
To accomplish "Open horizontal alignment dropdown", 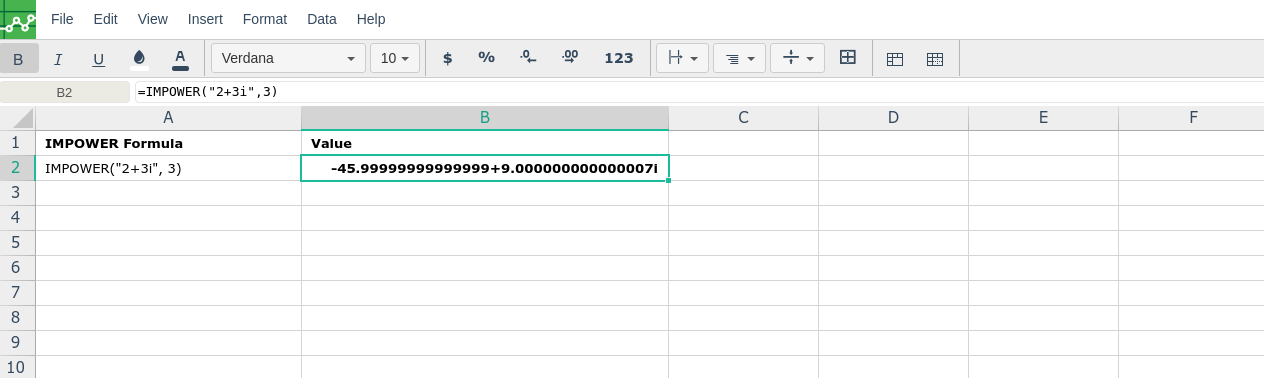I will point(739,58).
